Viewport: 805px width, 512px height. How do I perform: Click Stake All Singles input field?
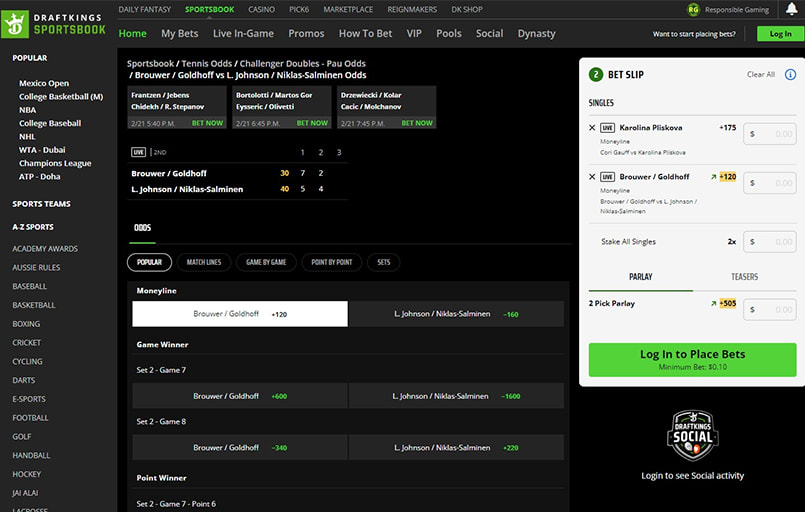tap(770, 241)
